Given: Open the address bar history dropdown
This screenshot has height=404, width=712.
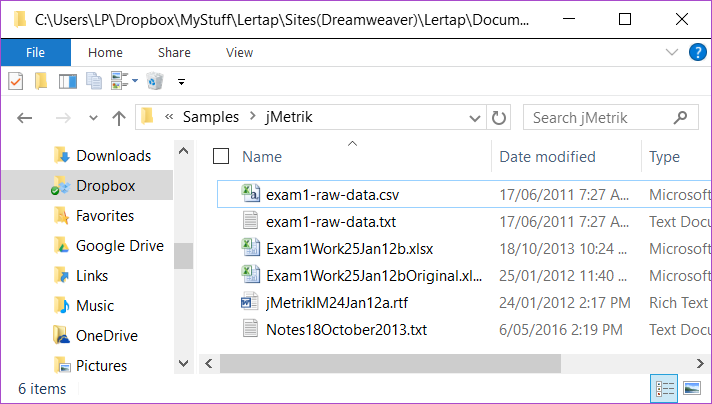Looking at the screenshot, I should click(475, 118).
